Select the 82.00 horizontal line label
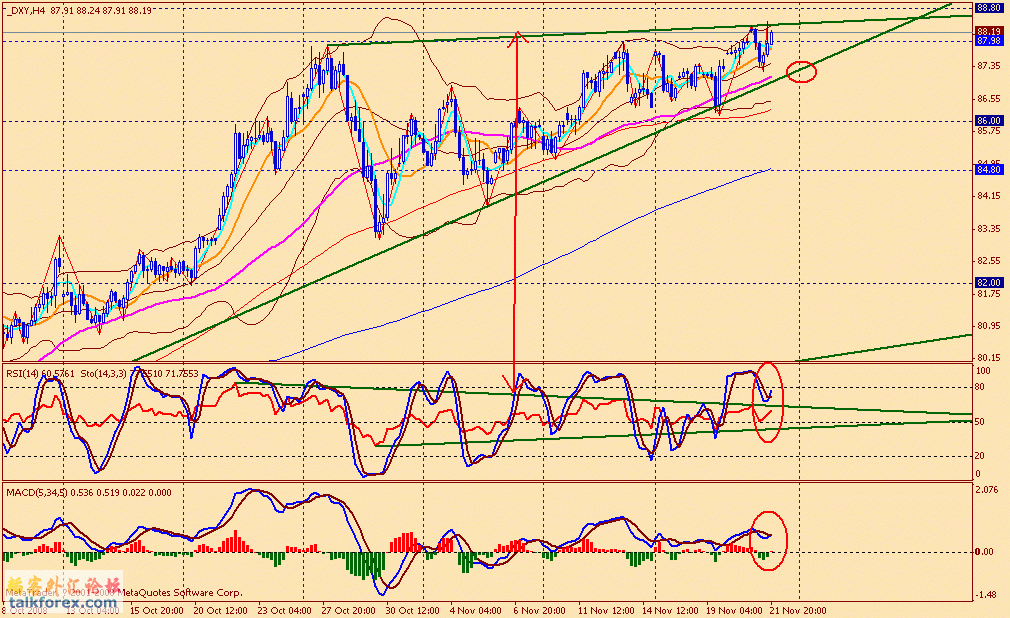1010x618 pixels. coord(989,282)
